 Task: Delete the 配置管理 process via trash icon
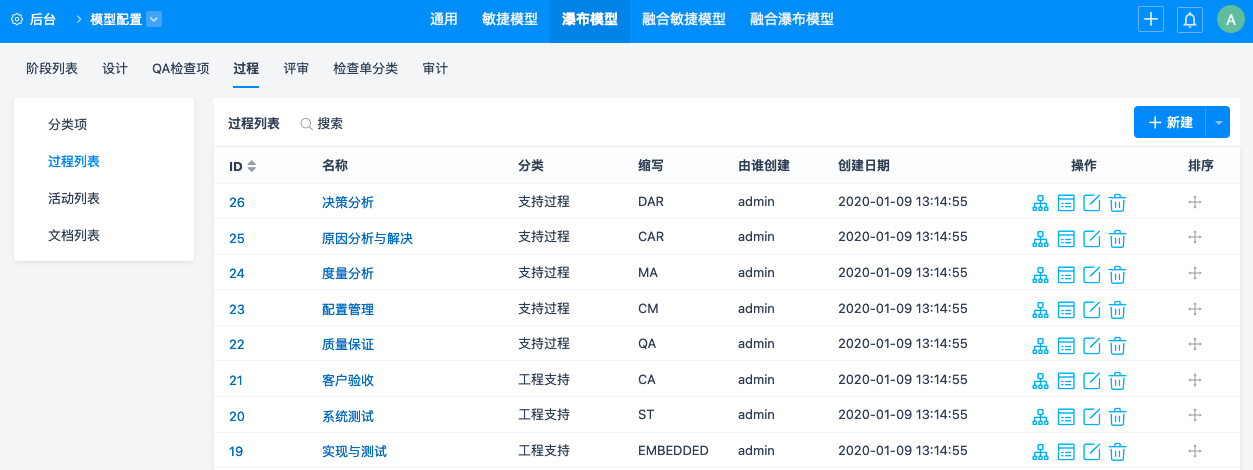tap(1118, 310)
